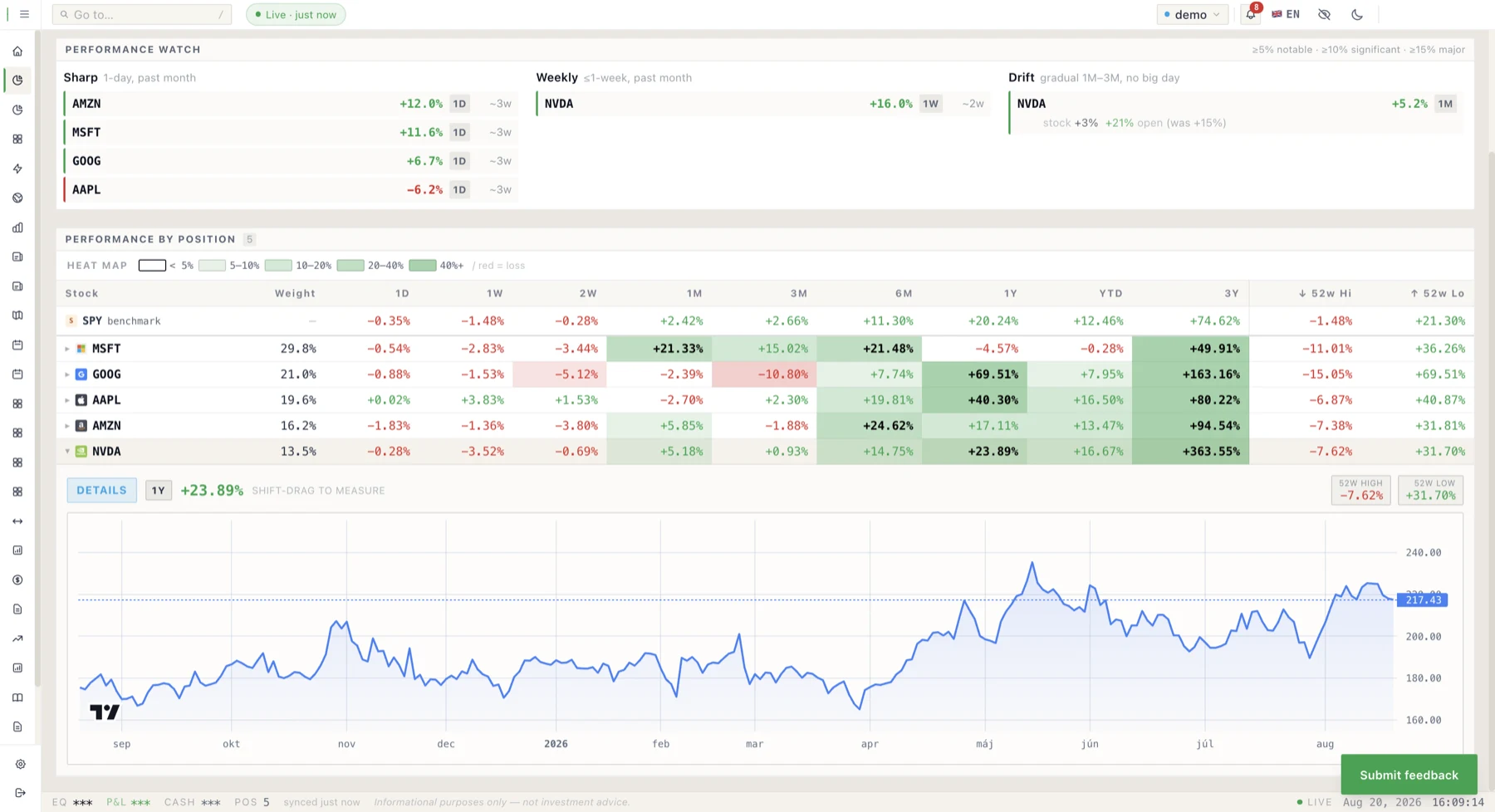Select AAPL −6.2% in the Sharp list

pos(291,189)
